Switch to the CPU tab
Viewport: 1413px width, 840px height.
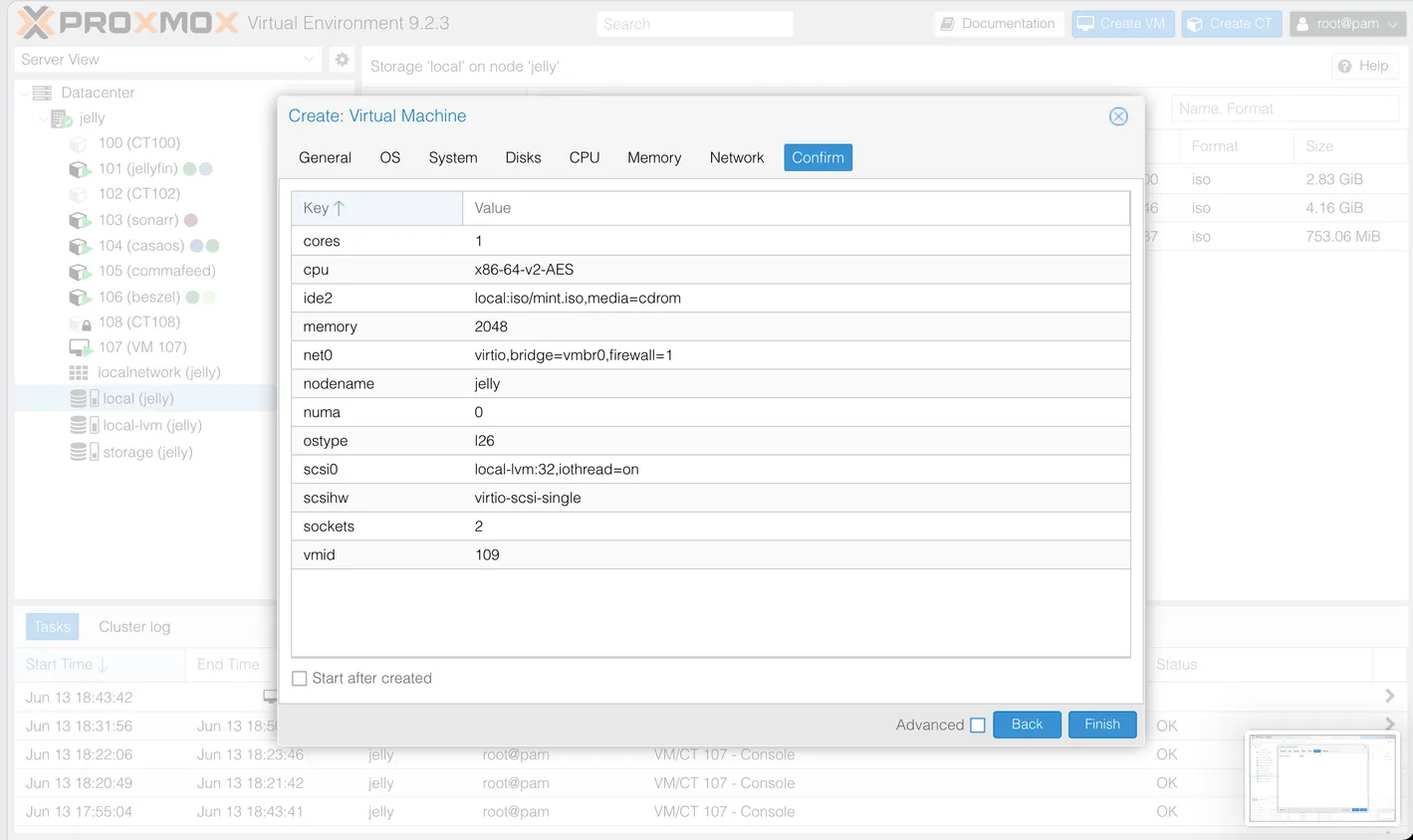[x=585, y=157]
